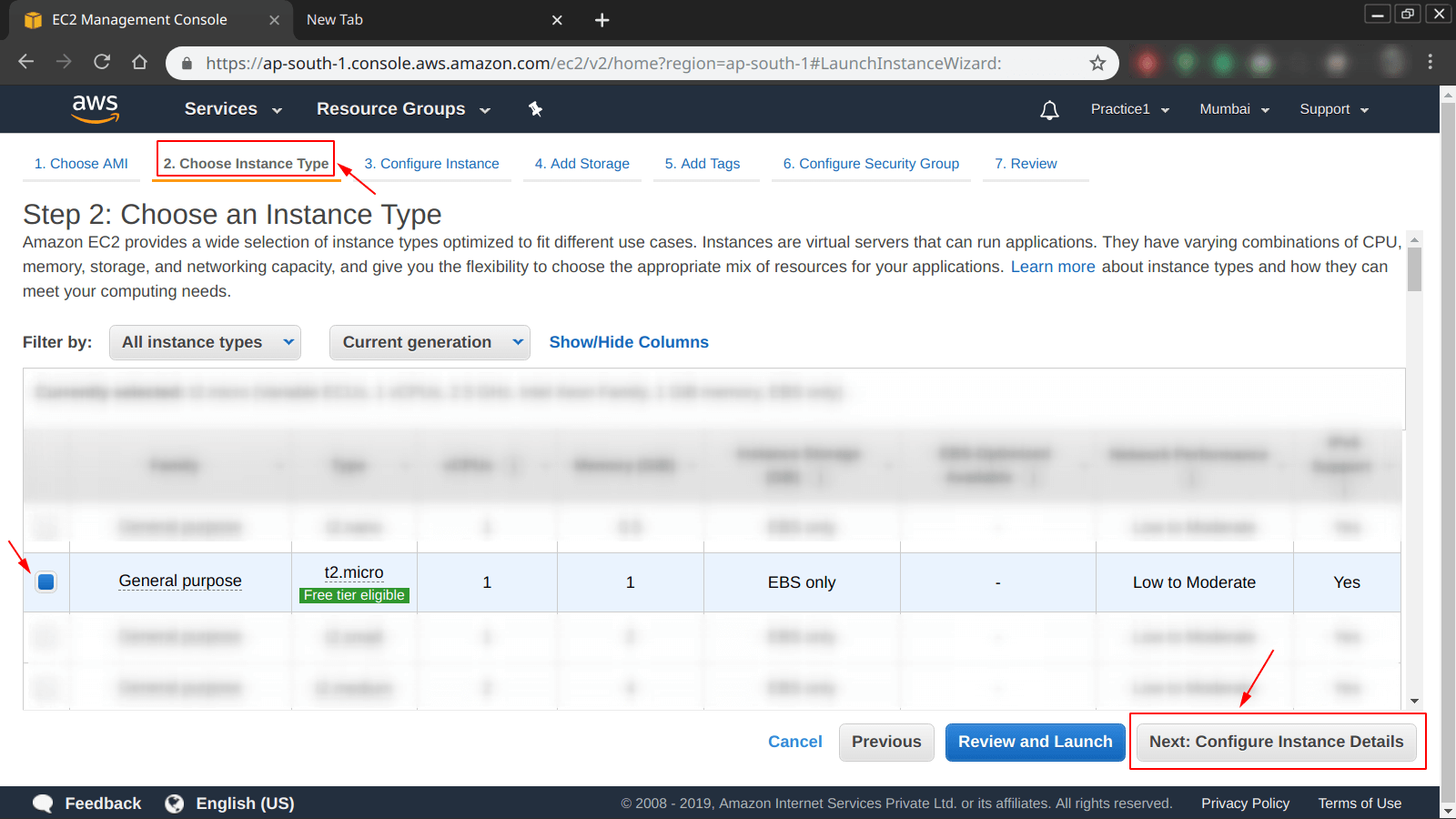Go to step 1. Choose AMI

(81, 164)
